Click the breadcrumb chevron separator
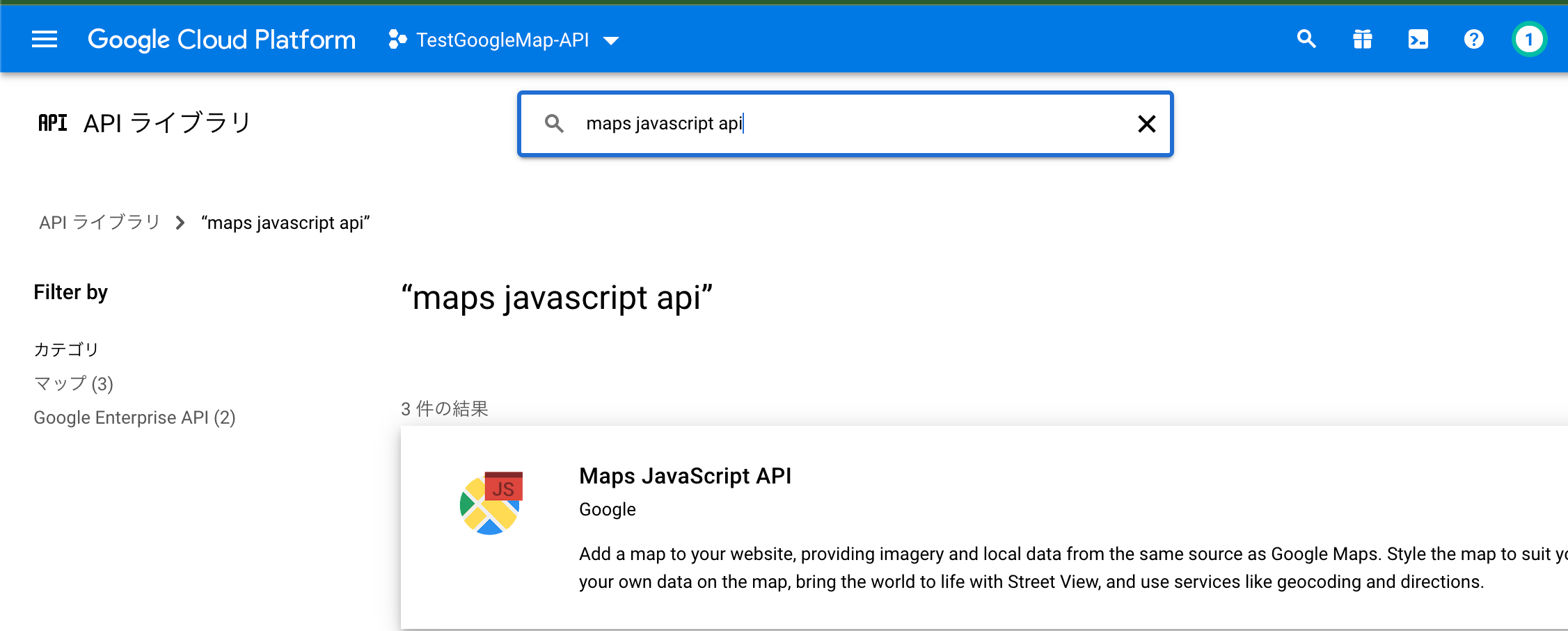Screen dimensions: 1568x631 (180, 223)
